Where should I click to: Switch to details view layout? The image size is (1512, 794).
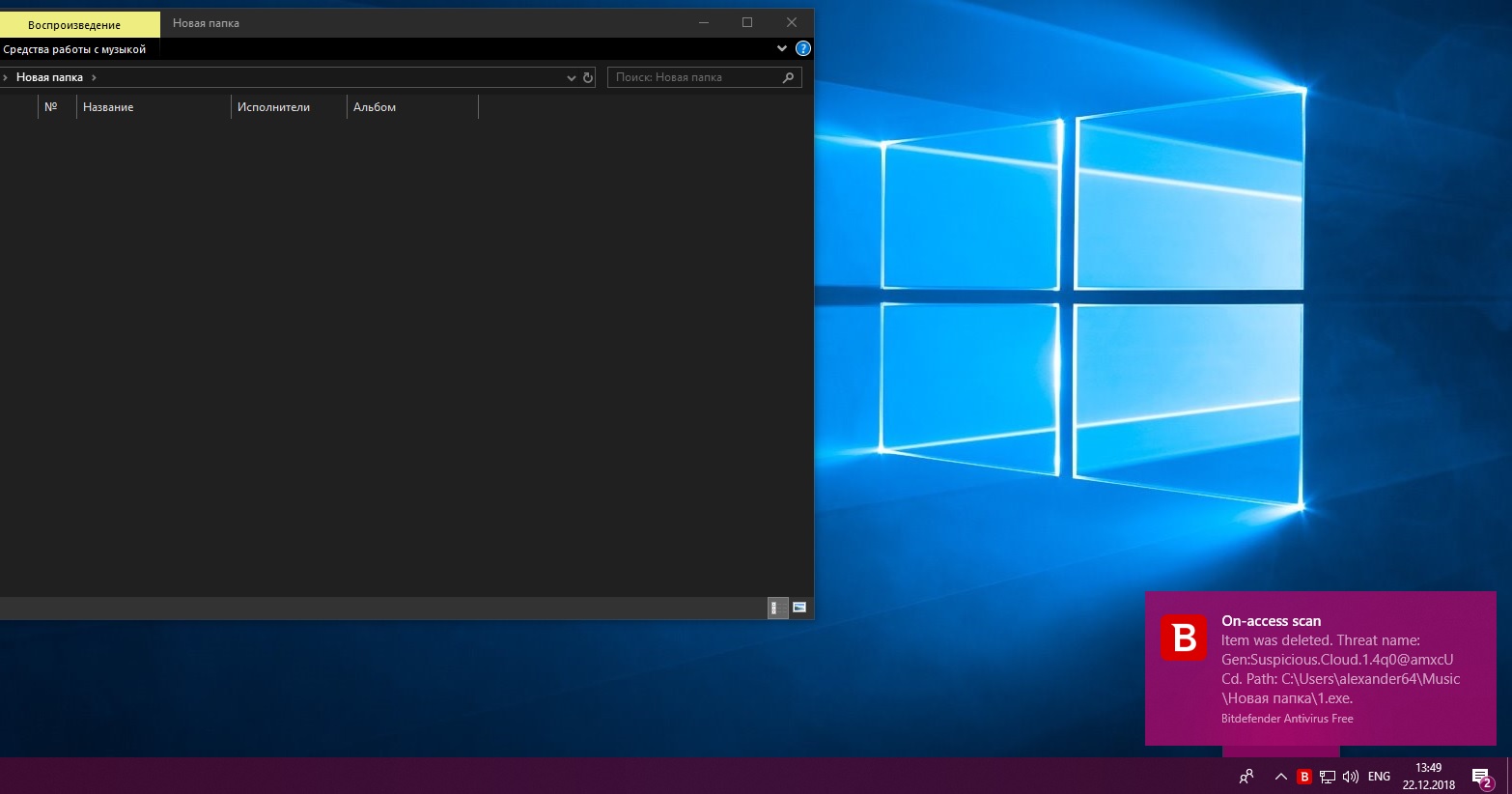coord(776,608)
